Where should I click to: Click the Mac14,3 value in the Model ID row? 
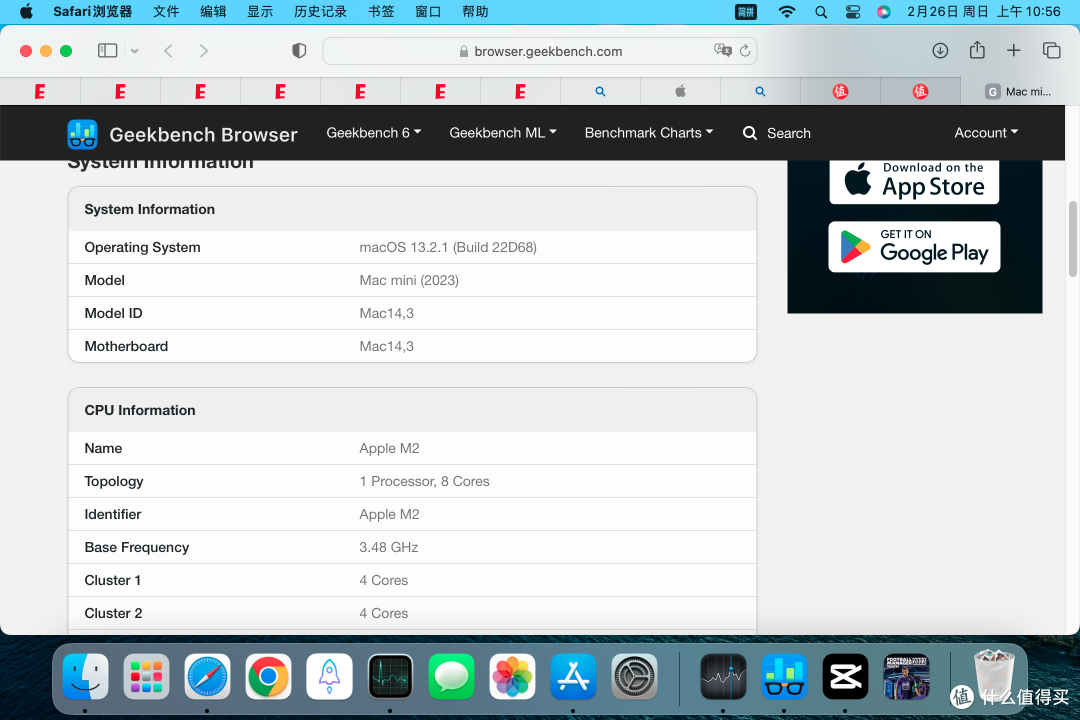(x=386, y=313)
